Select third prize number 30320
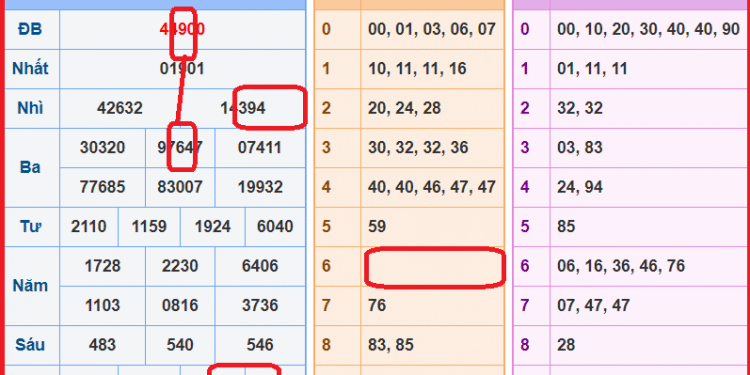The width and height of the screenshot is (750, 375). coord(102,148)
